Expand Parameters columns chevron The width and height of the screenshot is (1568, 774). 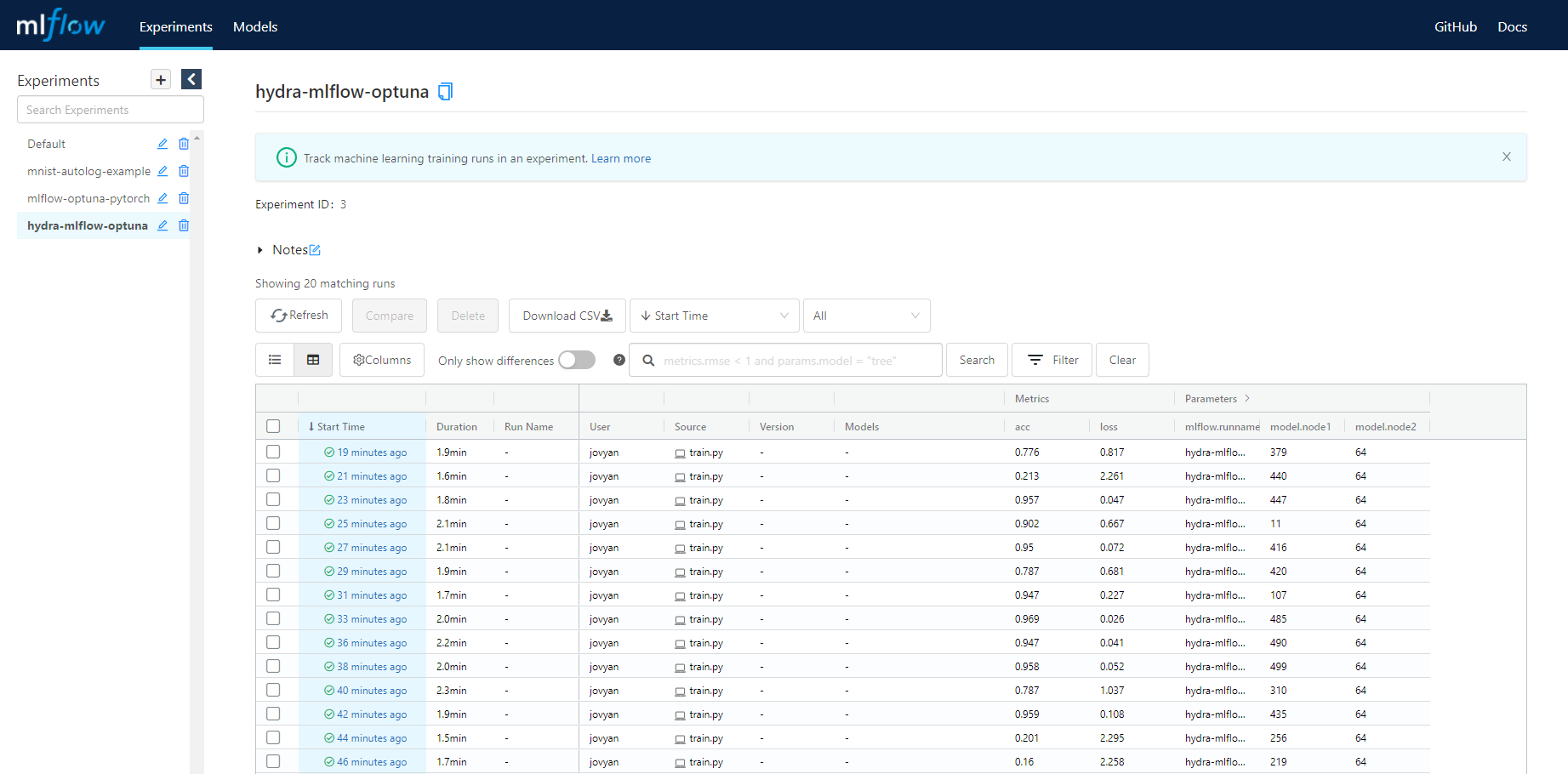pos(1247,398)
